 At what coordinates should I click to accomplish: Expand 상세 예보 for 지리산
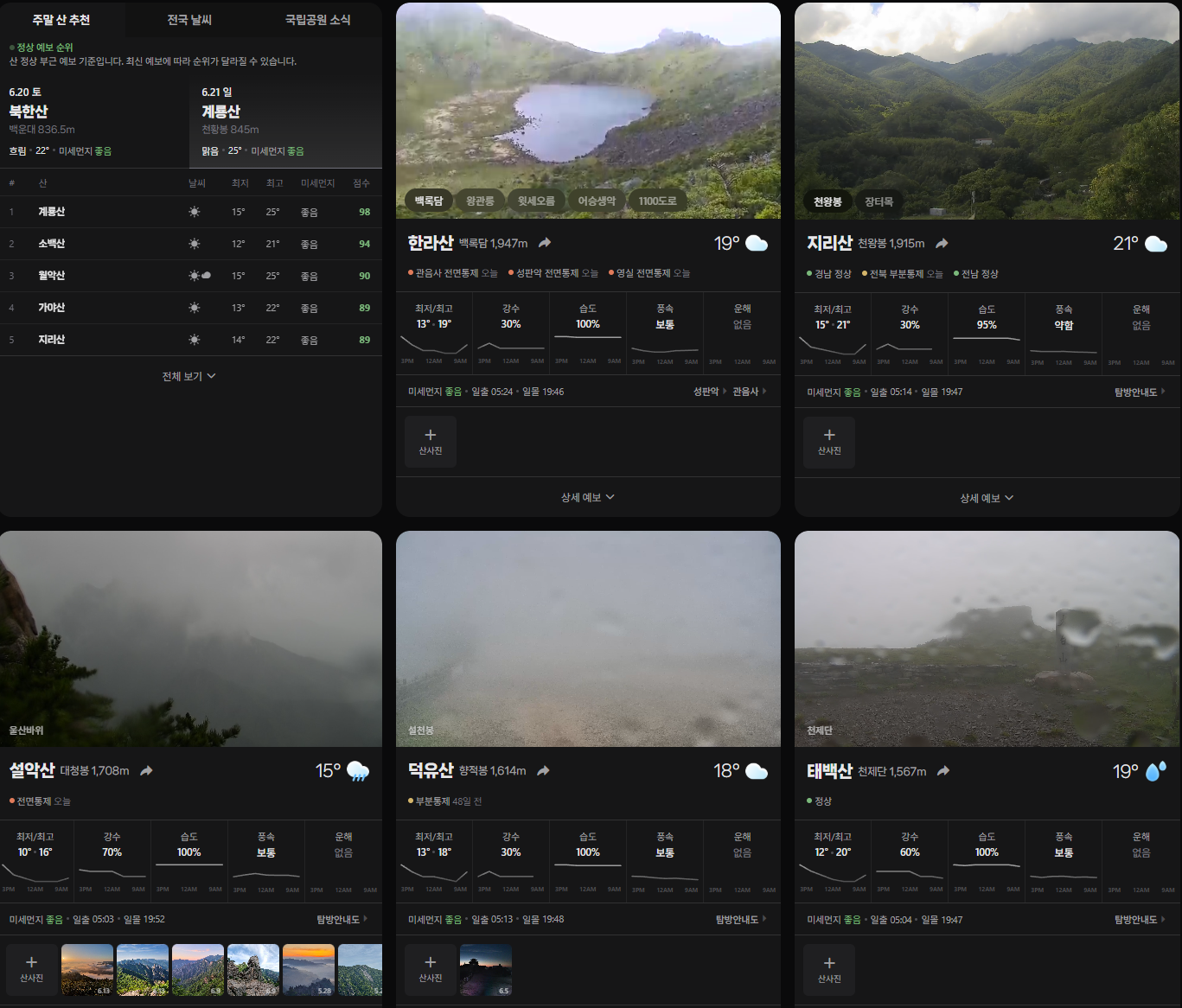pyautogui.click(x=987, y=498)
